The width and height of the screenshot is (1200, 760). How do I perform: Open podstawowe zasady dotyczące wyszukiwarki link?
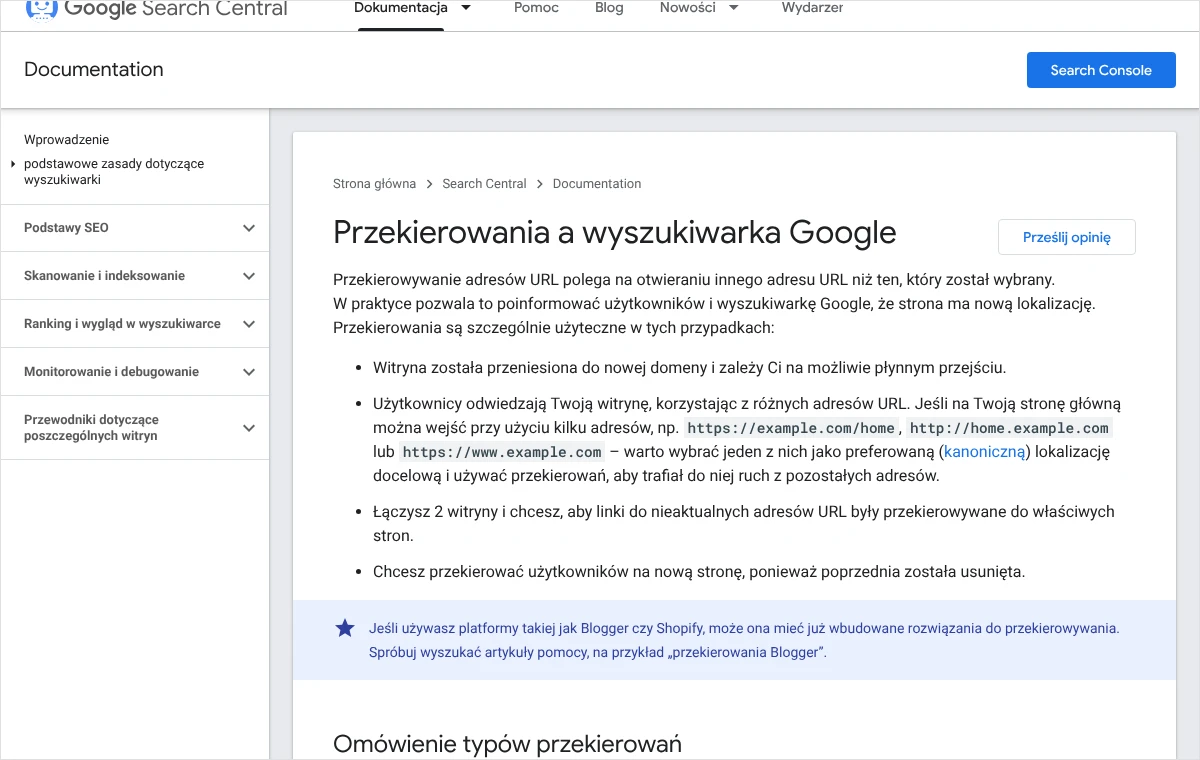point(114,172)
